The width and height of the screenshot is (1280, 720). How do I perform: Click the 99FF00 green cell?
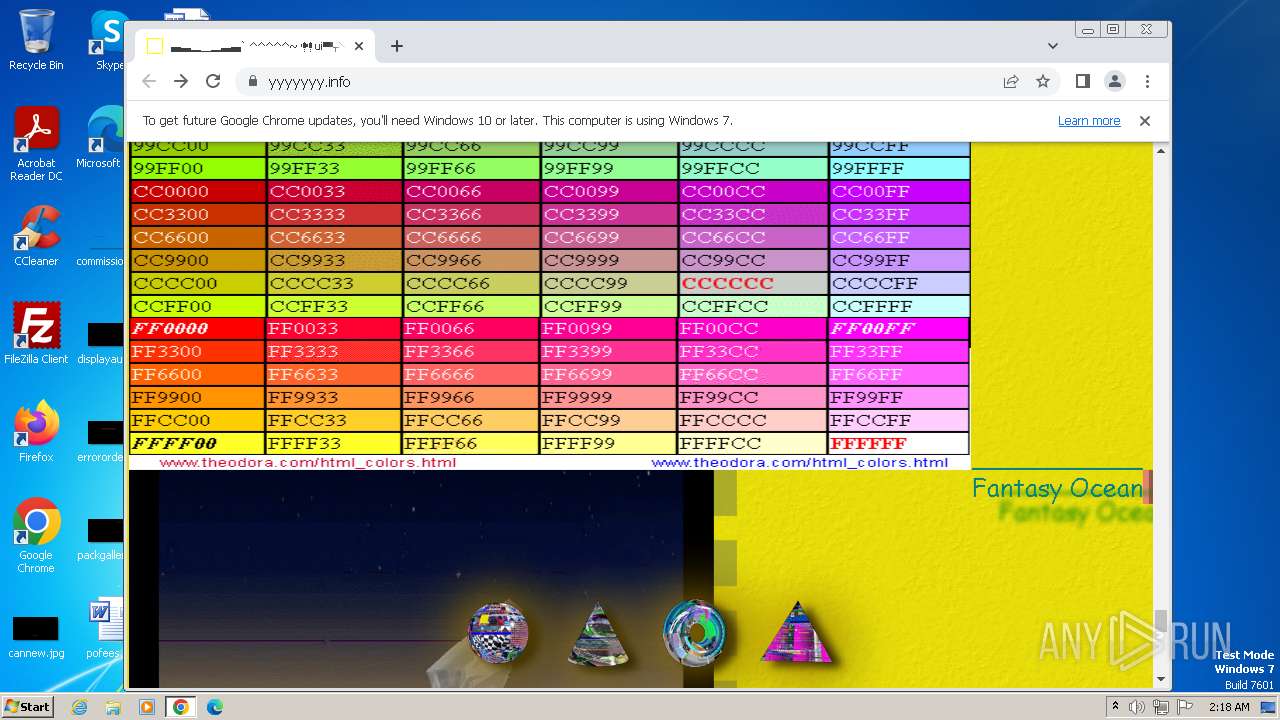198,168
